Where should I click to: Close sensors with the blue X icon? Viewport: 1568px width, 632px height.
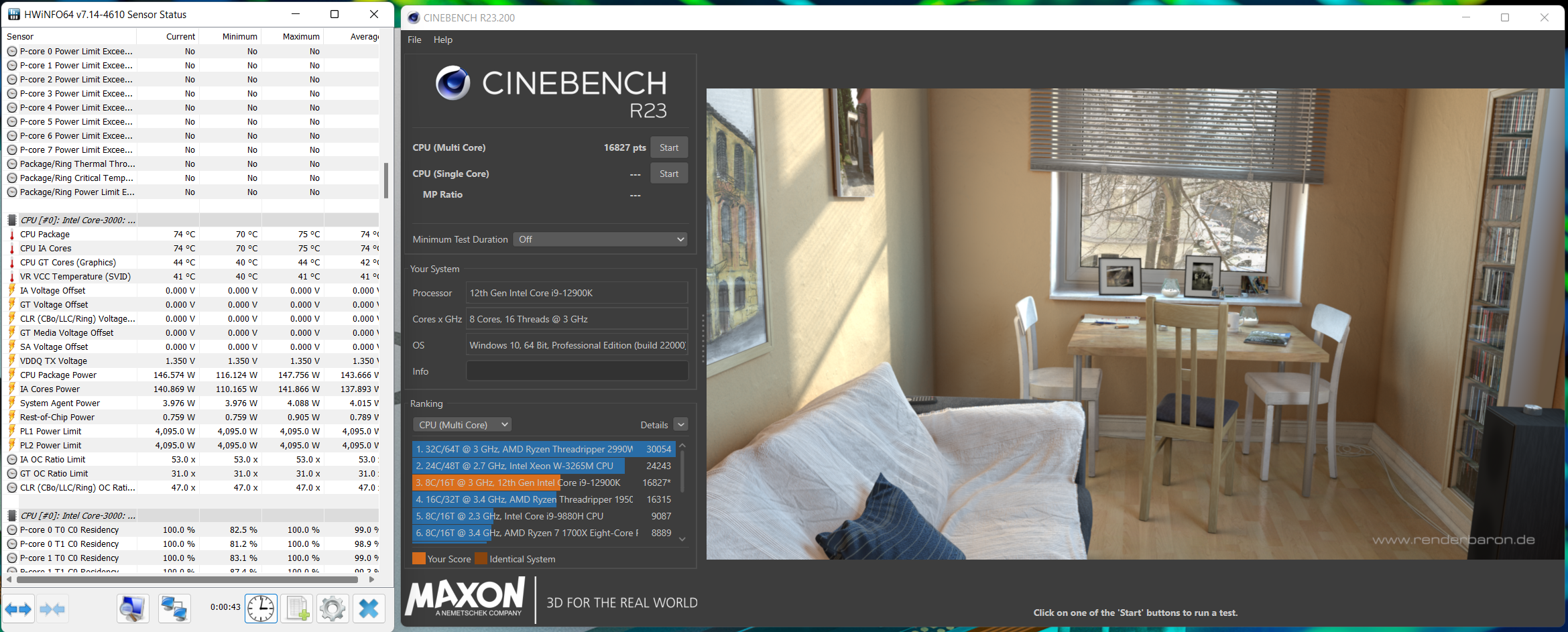pos(369,609)
